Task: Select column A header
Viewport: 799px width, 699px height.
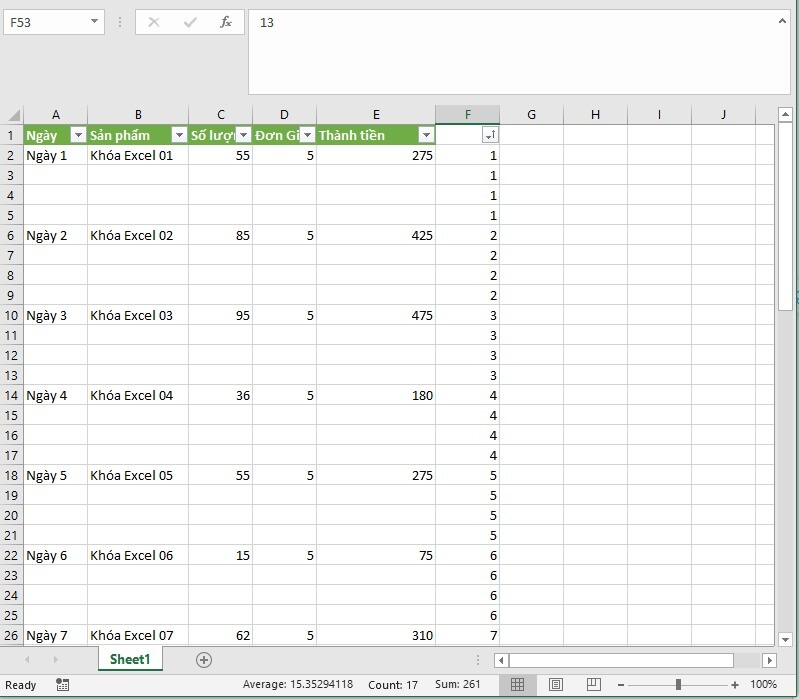Action: click(x=56, y=115)
